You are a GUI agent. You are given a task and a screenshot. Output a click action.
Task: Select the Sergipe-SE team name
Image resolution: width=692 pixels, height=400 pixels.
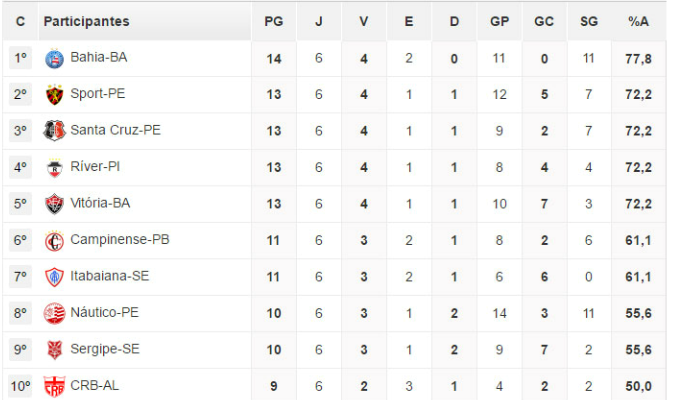point(105,349)
